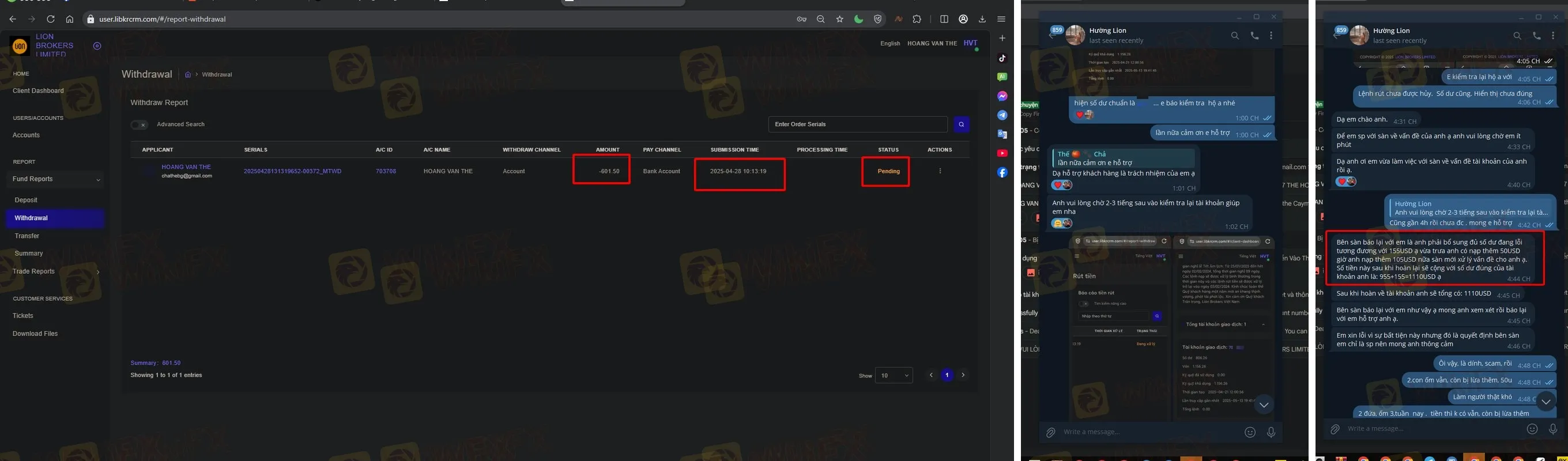1568x461 pixels.
Task: Open the extensions puzzle icon
Action: 917,20
